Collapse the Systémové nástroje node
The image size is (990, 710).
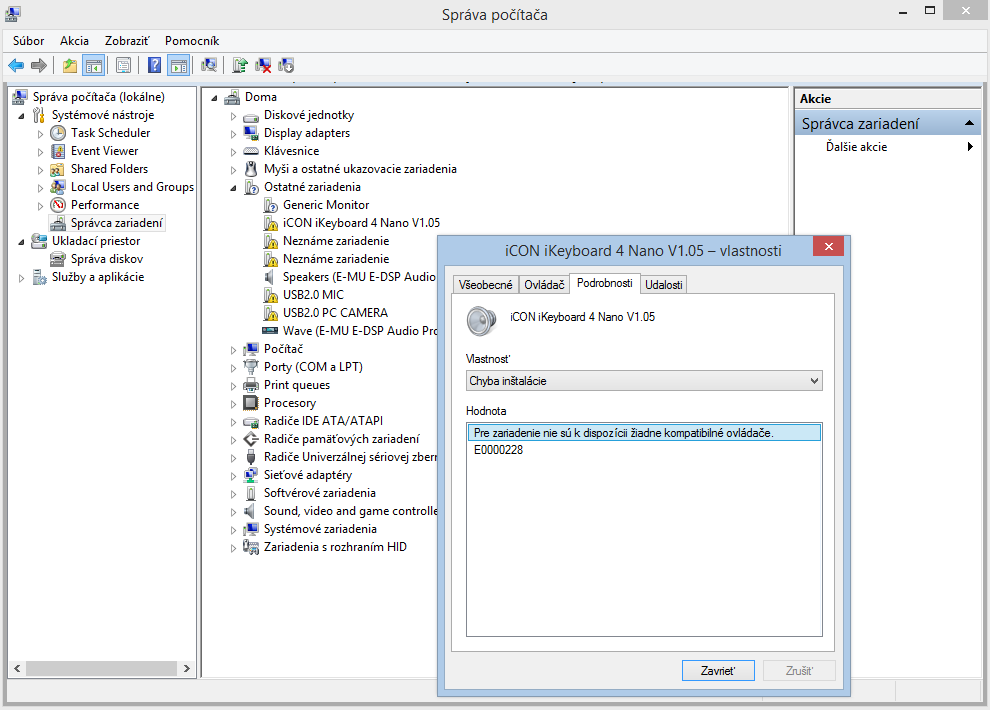(x=21, y=116)
